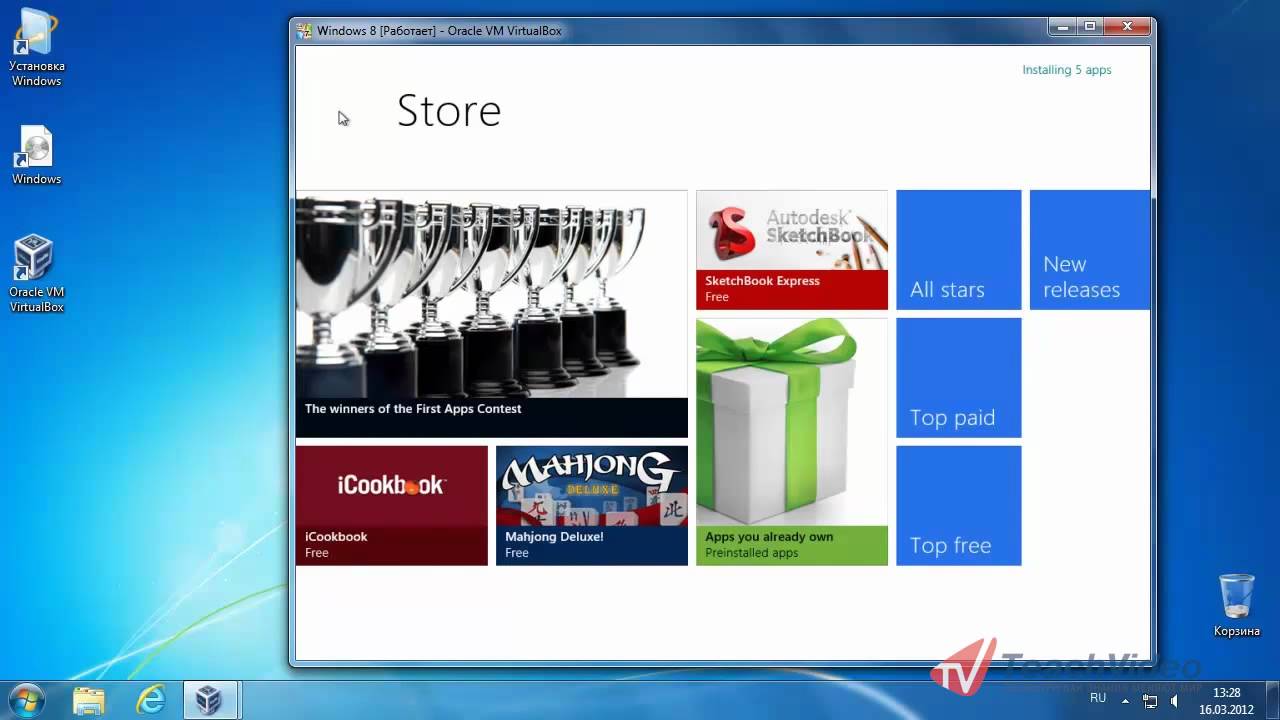Click the VirtualBox window title bar icon
The width and height of the screenshot is (1280, 720).
click(304, 31)
